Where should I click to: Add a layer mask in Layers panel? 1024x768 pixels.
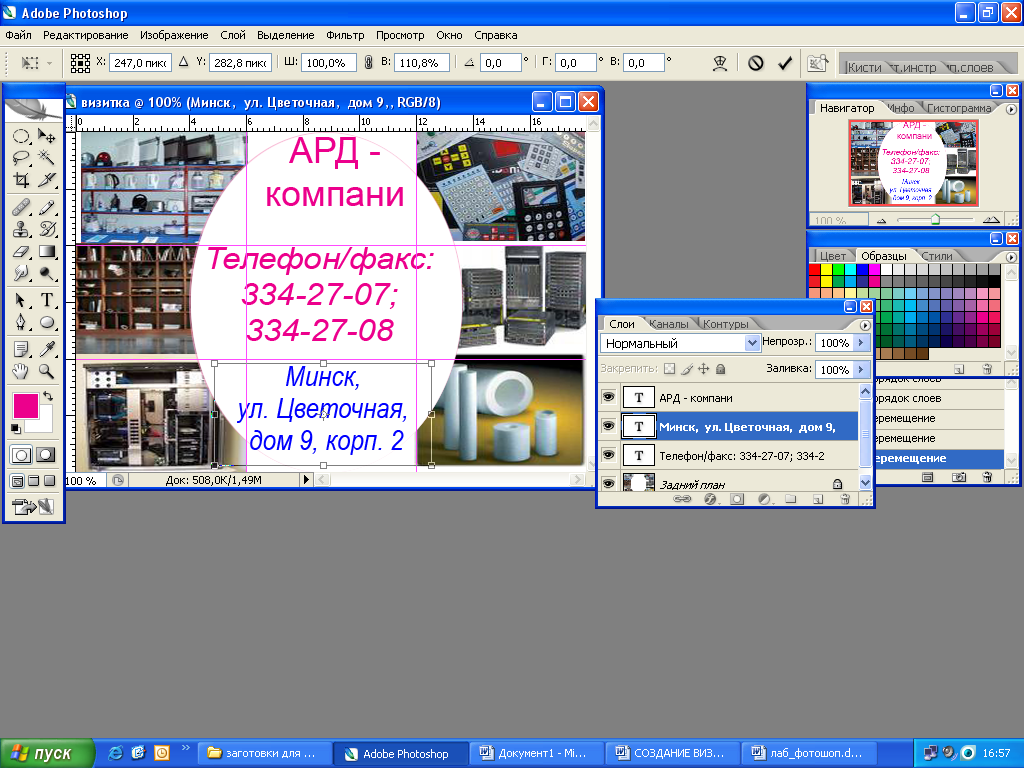tap(737, 499)
